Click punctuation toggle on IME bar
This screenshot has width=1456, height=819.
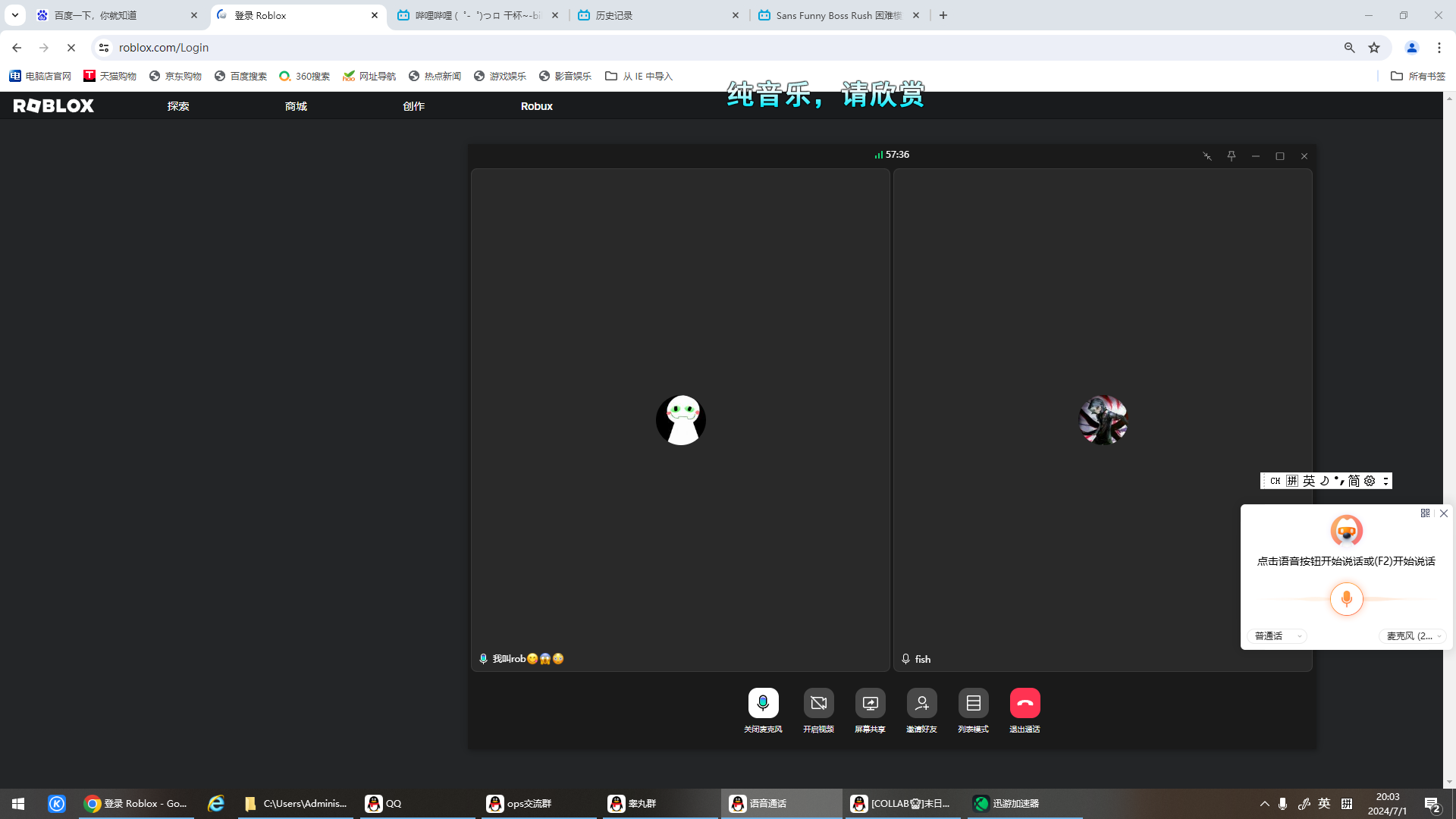coord(1339,481)
